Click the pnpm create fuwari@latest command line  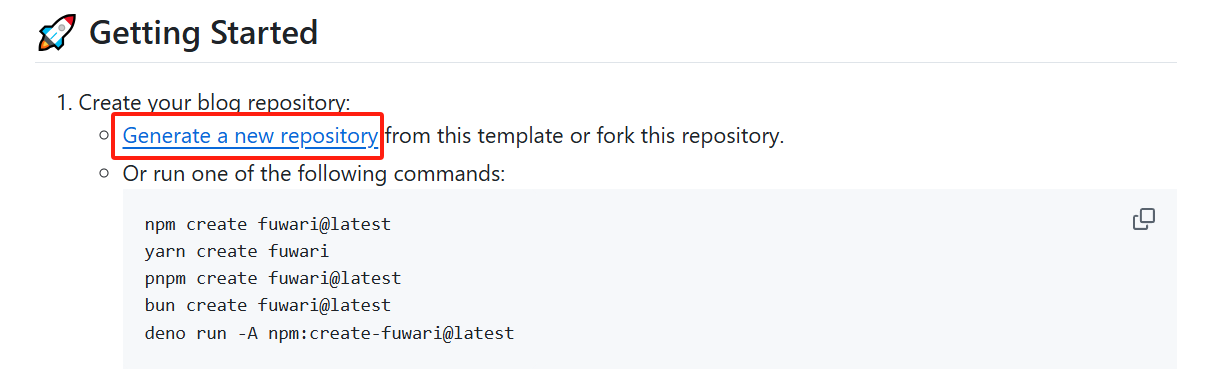273,278
